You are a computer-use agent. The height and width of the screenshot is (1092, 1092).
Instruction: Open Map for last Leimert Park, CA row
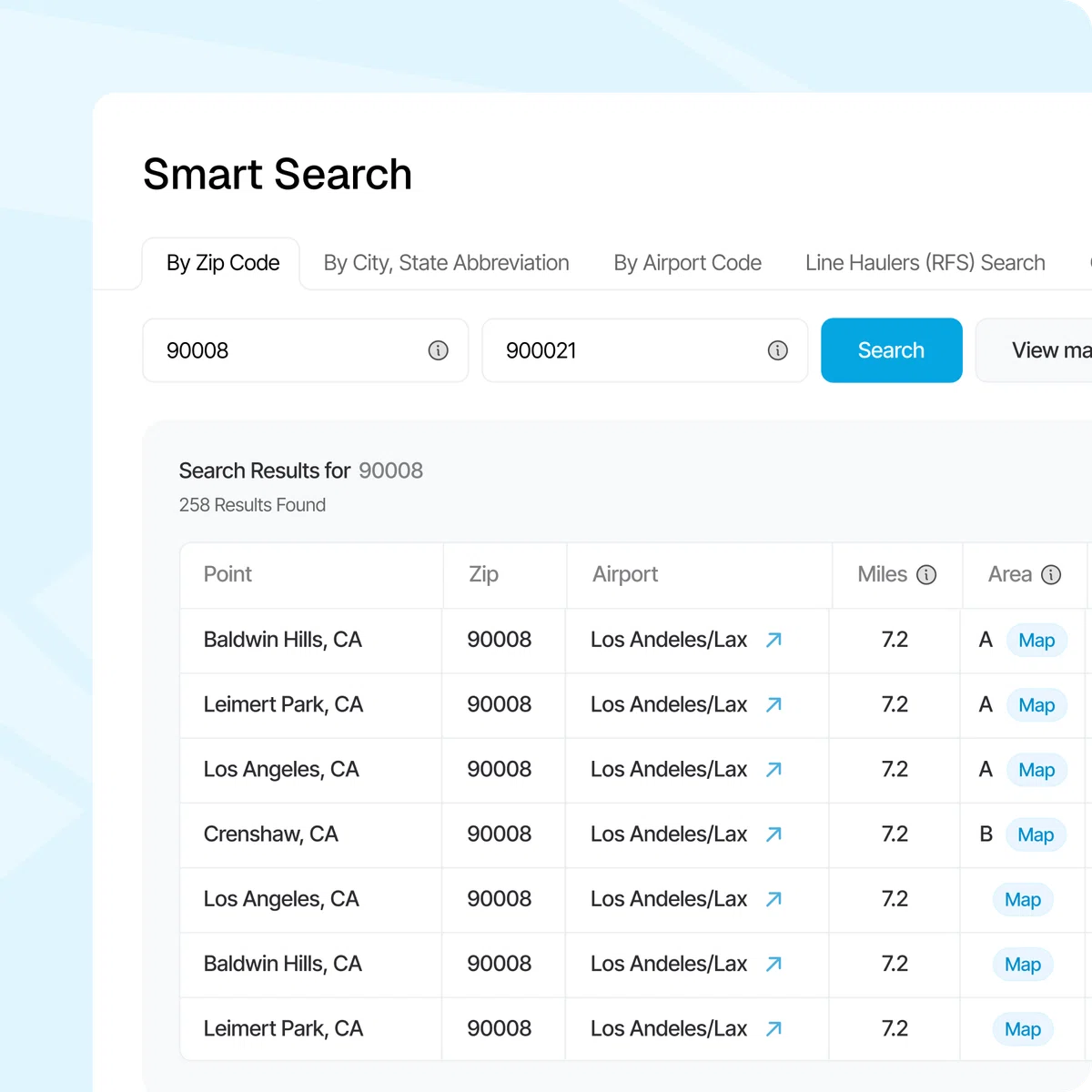coord(1023,1029)
